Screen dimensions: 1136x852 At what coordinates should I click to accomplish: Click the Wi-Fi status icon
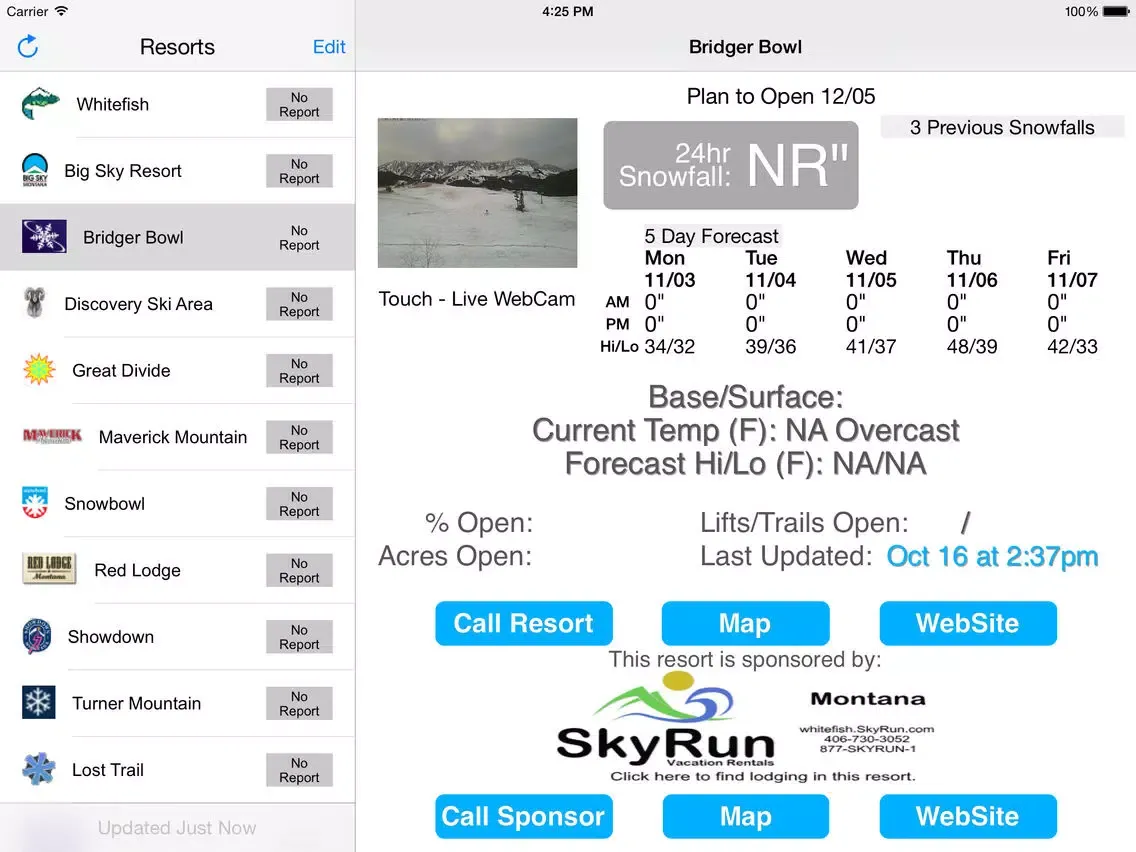pos(61,11)
